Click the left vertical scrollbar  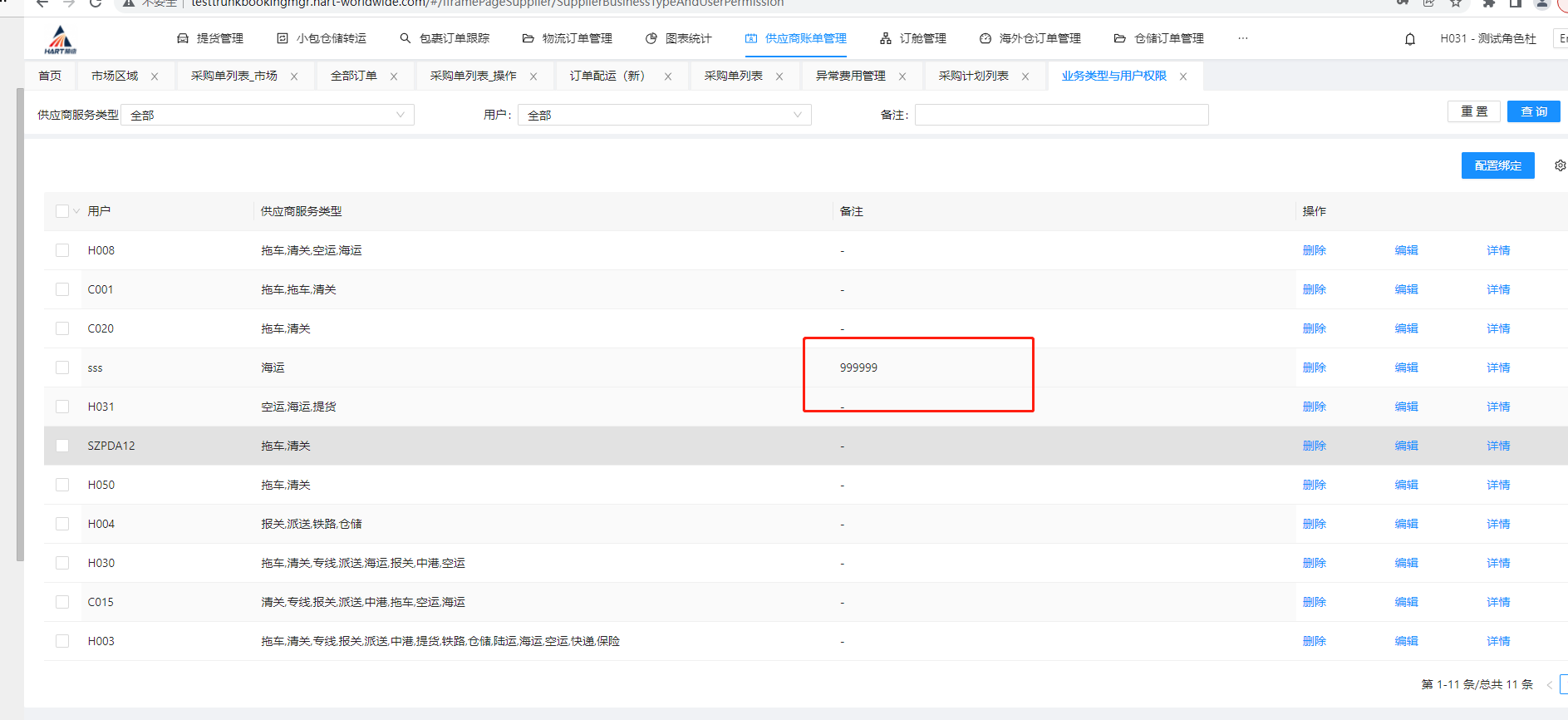click(x=20, y=324)
